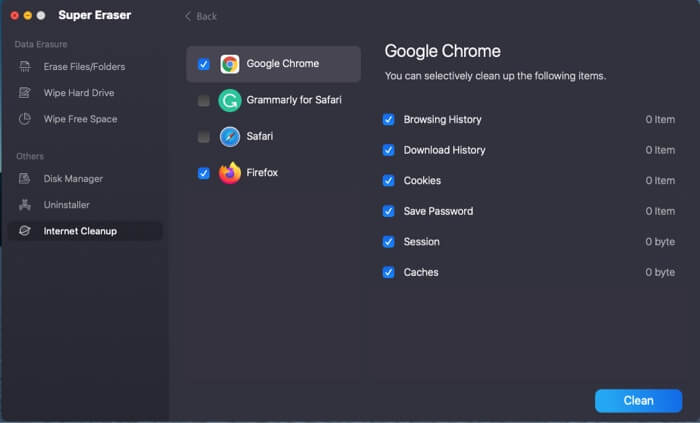
Task: Click the Disk Manager icon
Action: [25, 178]
